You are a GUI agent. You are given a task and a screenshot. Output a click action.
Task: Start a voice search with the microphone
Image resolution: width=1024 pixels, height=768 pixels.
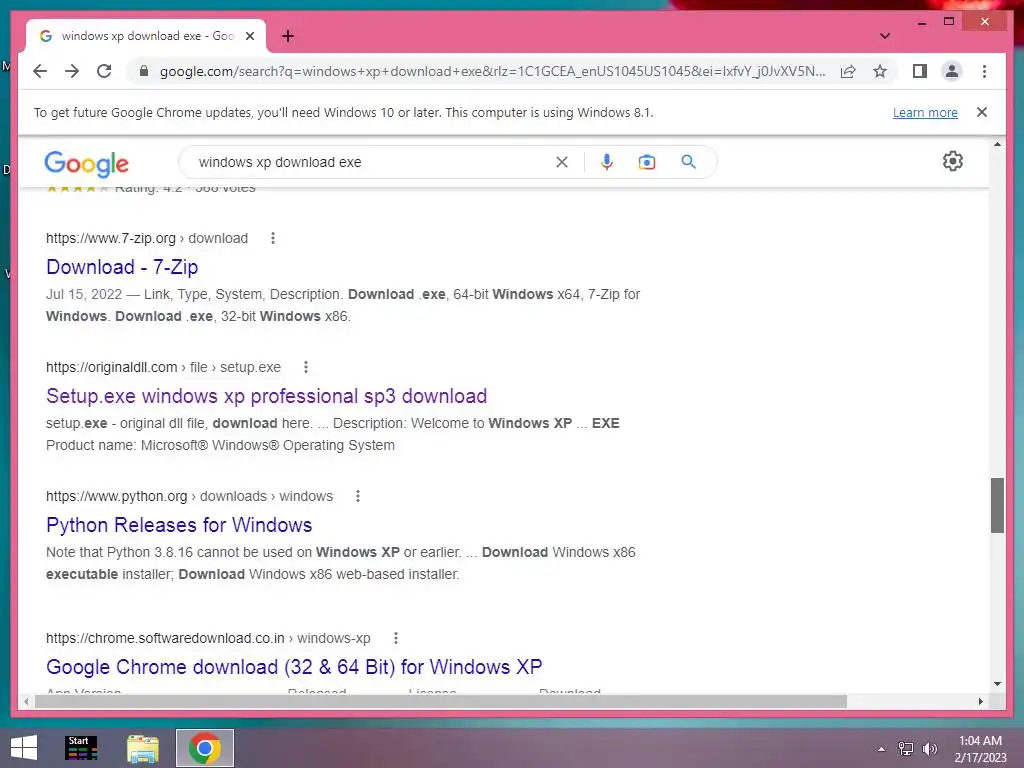coord(607,162)
